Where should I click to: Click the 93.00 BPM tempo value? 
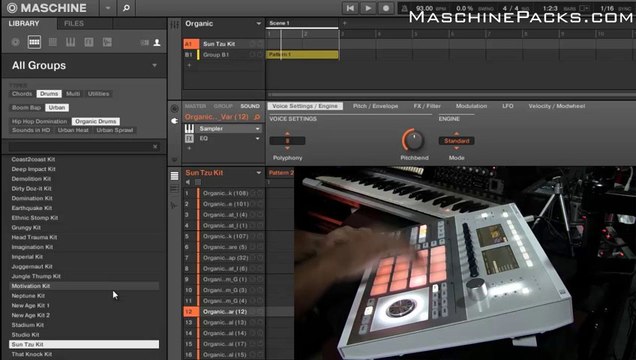coord(425,8)
